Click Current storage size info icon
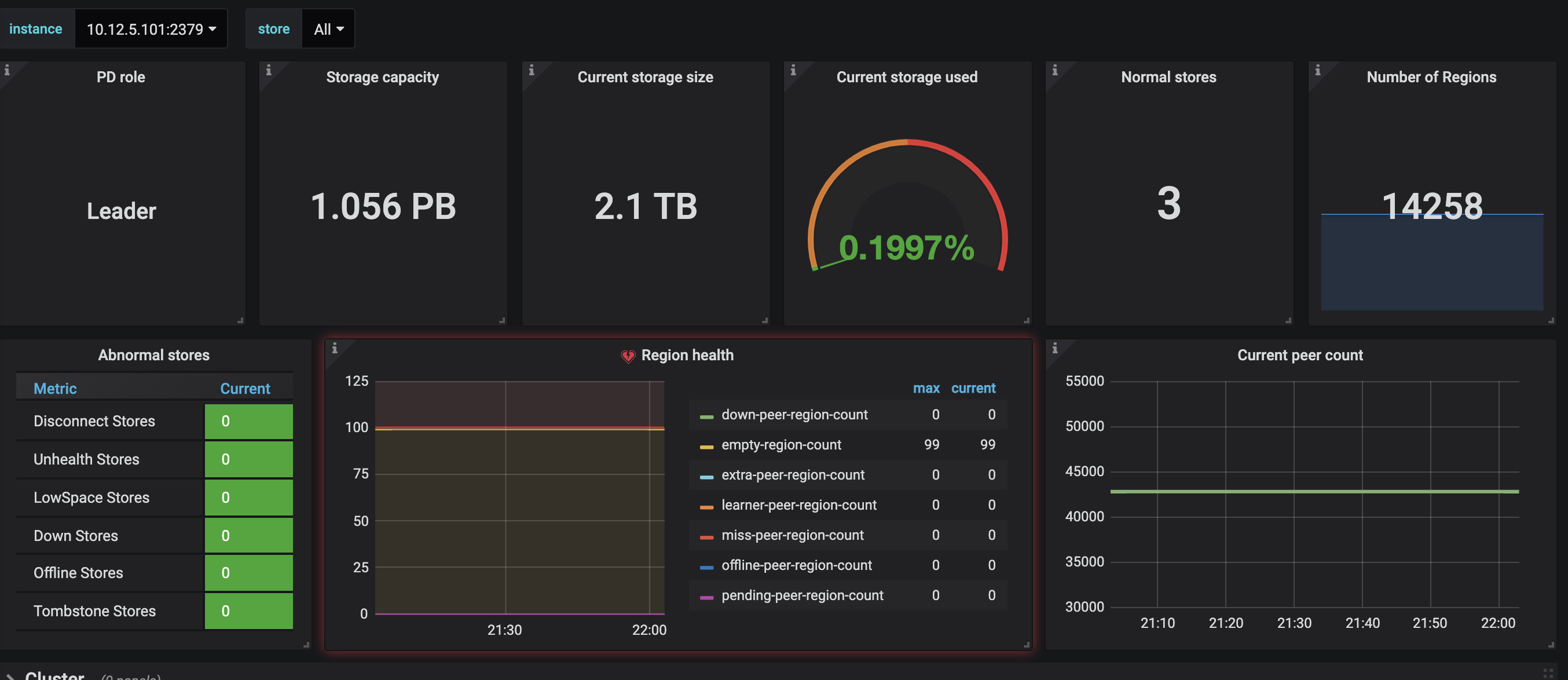 (531, 70)
